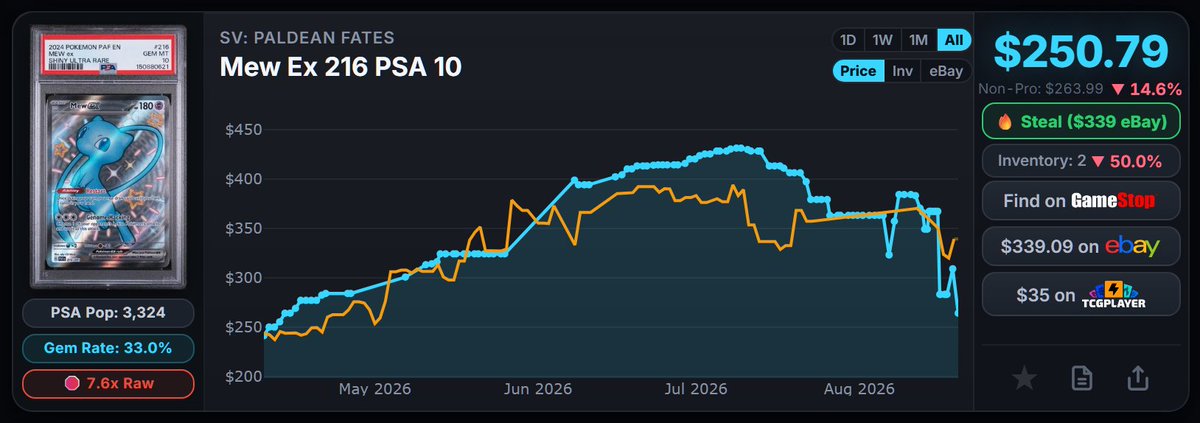This screenshot has width=1200, height=423.
Task: Open the $35 on TCGplayer listing
Action: point(1079,294)
